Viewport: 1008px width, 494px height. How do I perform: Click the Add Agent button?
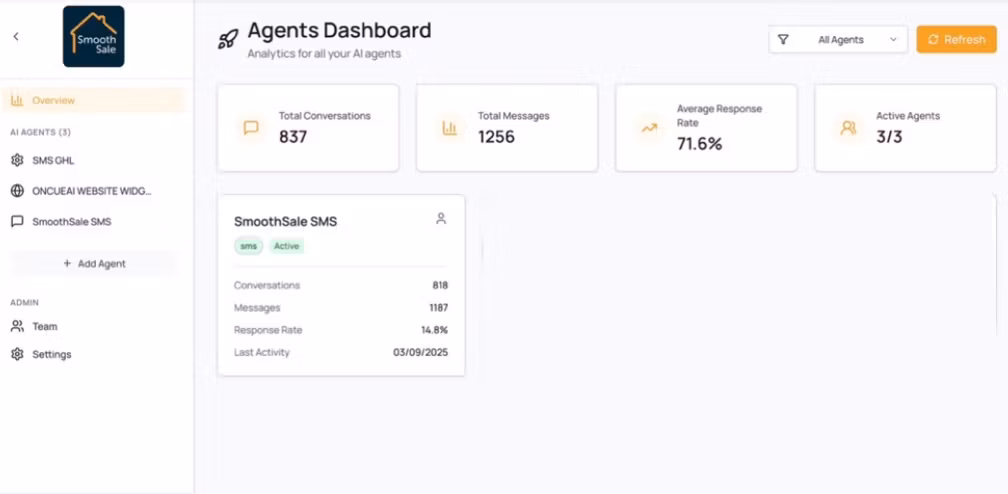(x=94, y=264)
